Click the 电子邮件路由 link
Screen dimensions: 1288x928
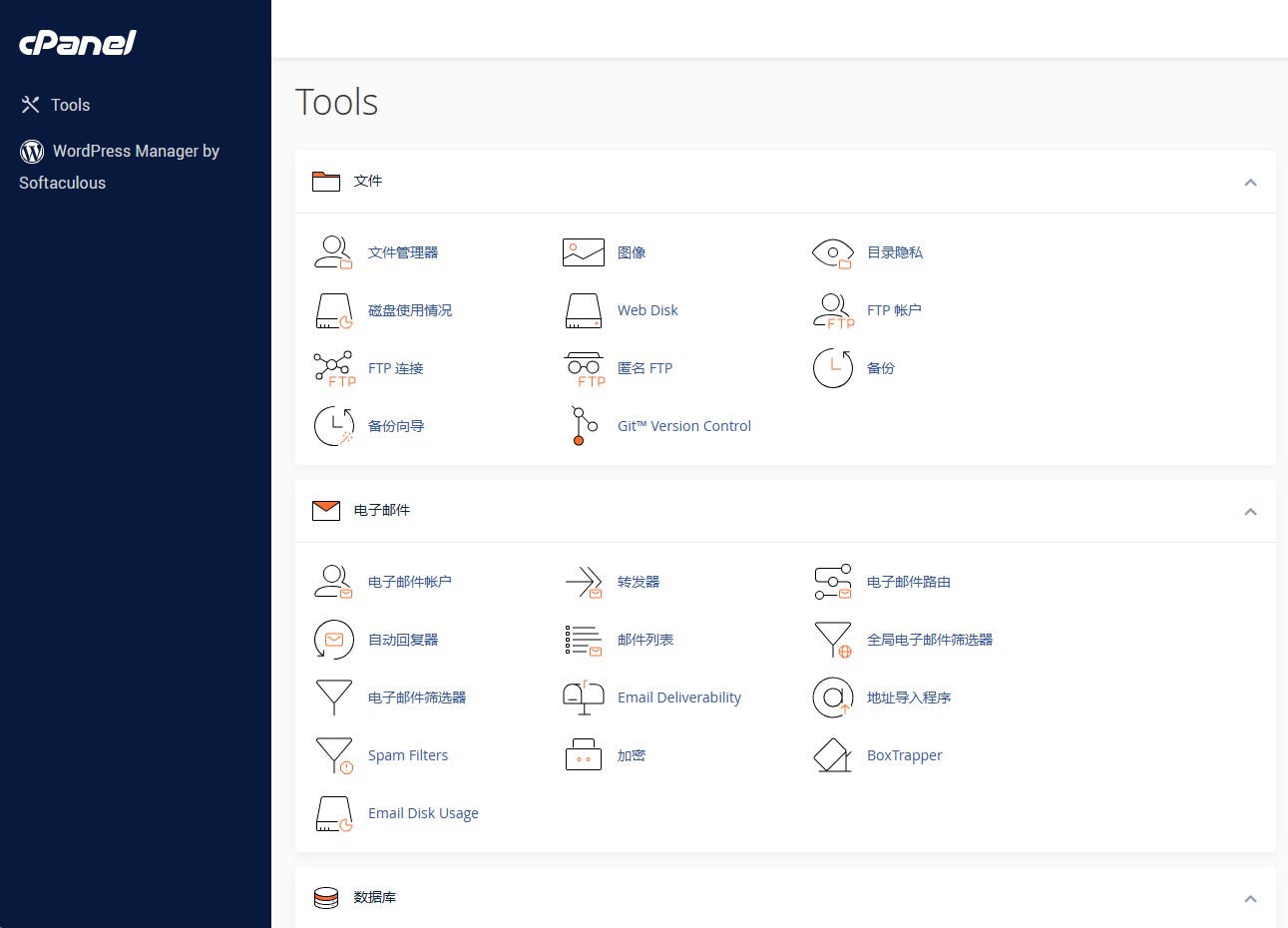click(909, 582)
